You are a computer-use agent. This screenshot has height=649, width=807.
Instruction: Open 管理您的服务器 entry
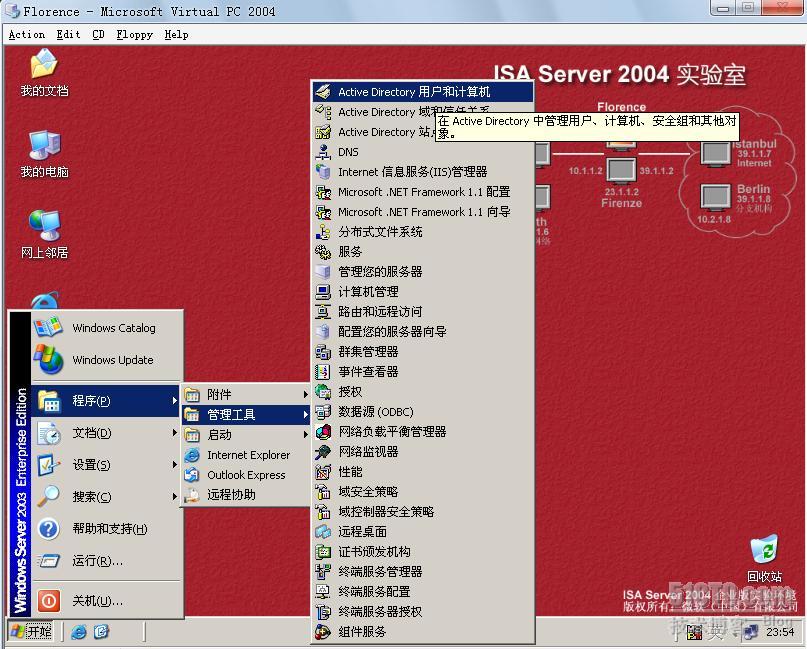point(423,272)
